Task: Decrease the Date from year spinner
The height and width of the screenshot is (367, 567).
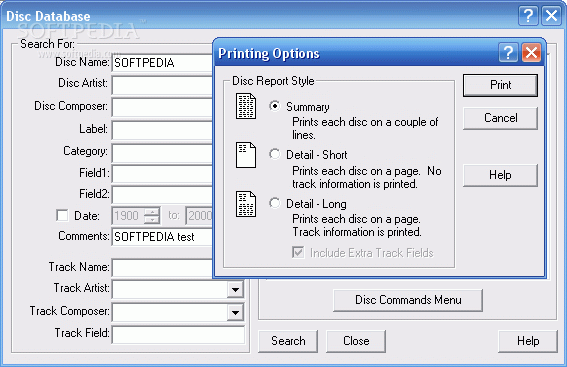Action: pyautogui.click(x=152, y=219)
